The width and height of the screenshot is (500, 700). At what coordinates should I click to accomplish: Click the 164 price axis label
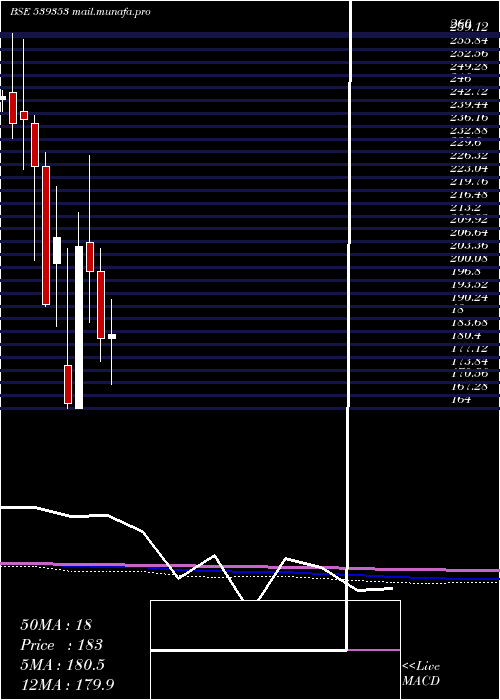461,399
